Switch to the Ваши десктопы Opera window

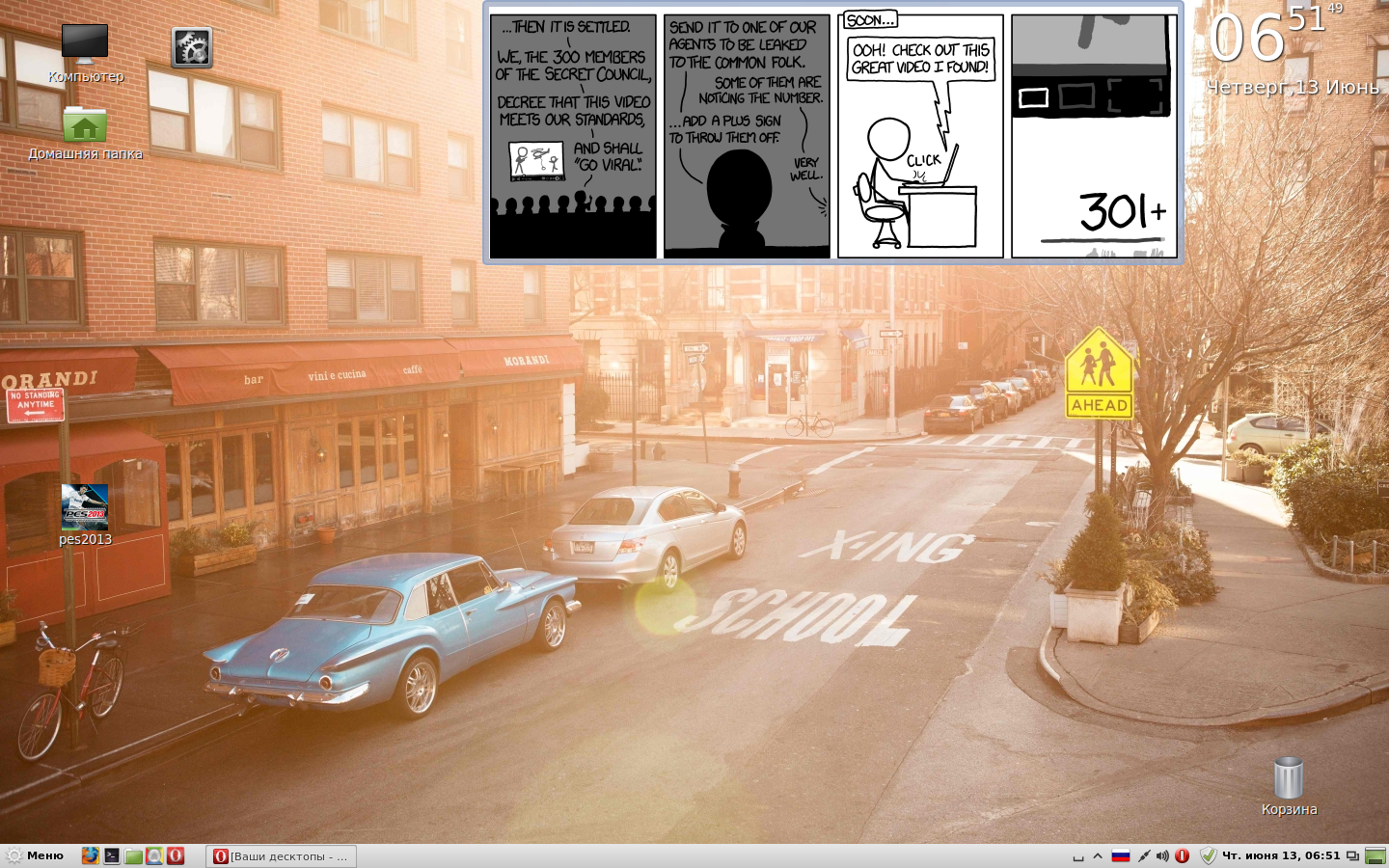tap(281, 856)
